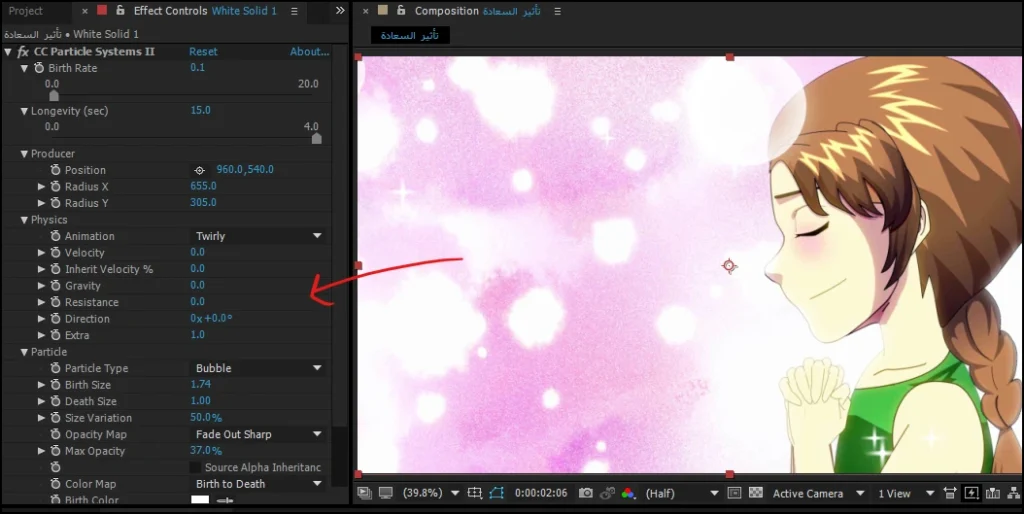This screenshot has height=514, width=1024.
Task: Toggle pixel aspect ratio correction icon
Action: click(x=950, y=493)
